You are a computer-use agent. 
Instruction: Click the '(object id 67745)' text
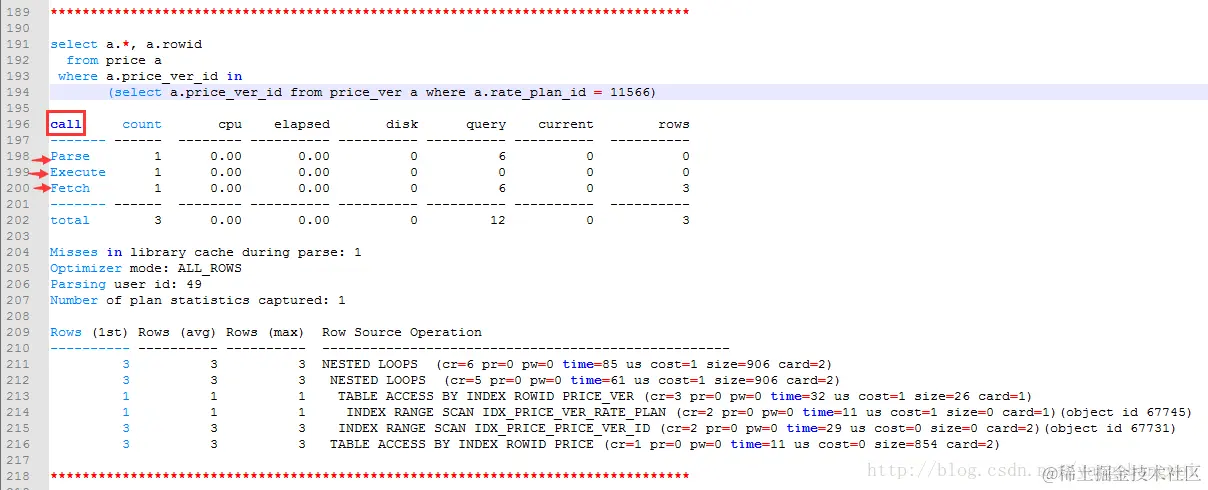point(1126,412)
